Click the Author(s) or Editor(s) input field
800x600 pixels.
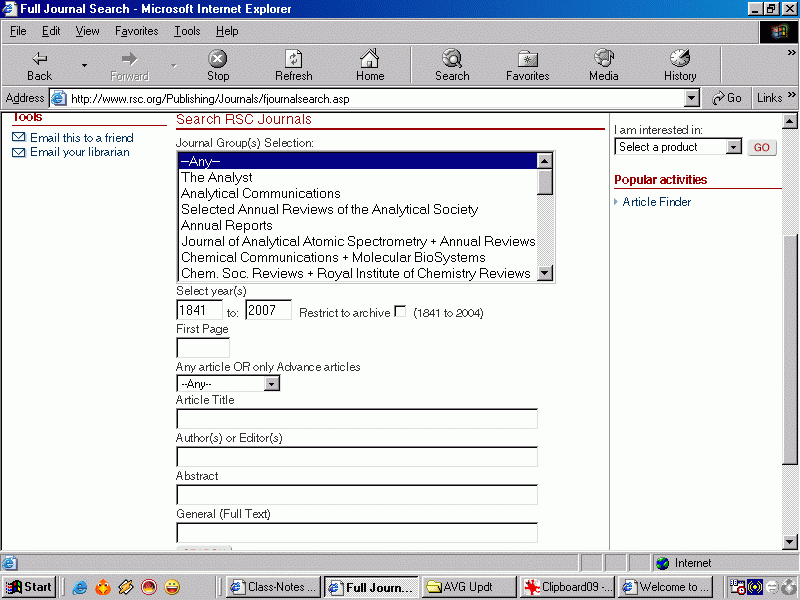[357, 457]
